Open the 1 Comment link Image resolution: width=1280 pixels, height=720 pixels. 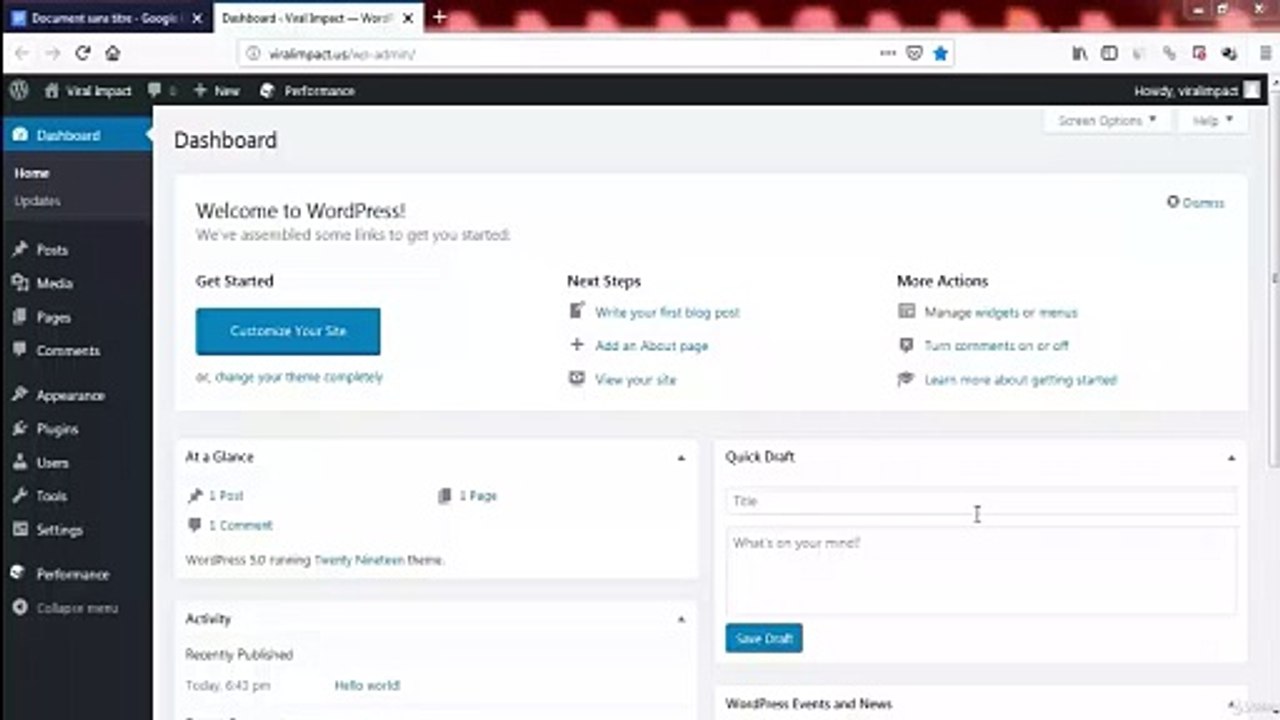point(241,525)
